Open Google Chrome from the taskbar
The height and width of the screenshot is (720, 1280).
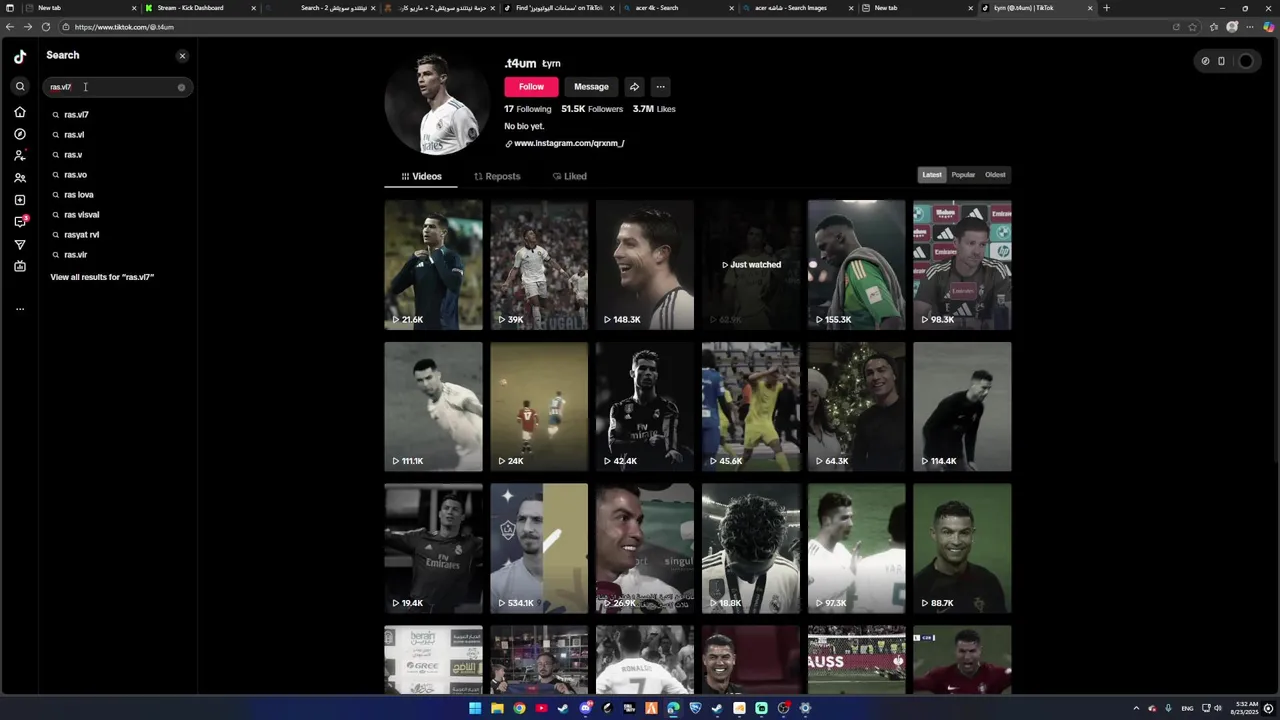tap(519, 708)
